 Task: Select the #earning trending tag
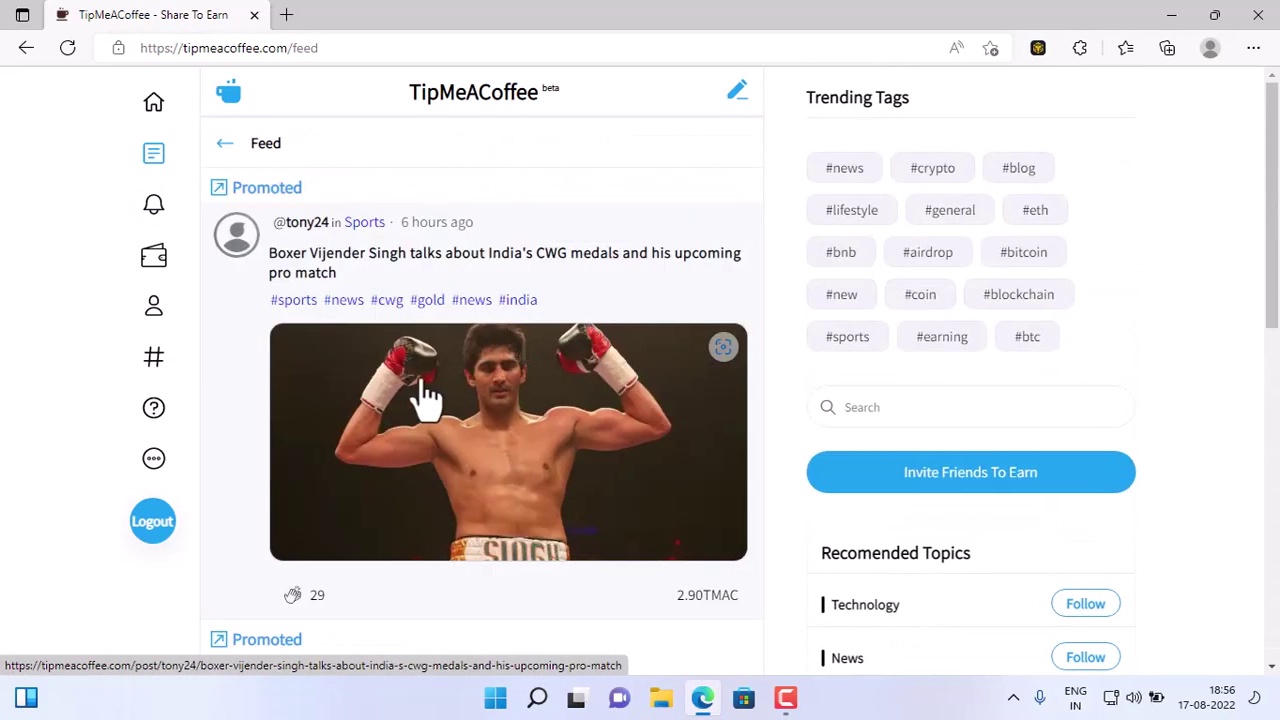(942, 336)
